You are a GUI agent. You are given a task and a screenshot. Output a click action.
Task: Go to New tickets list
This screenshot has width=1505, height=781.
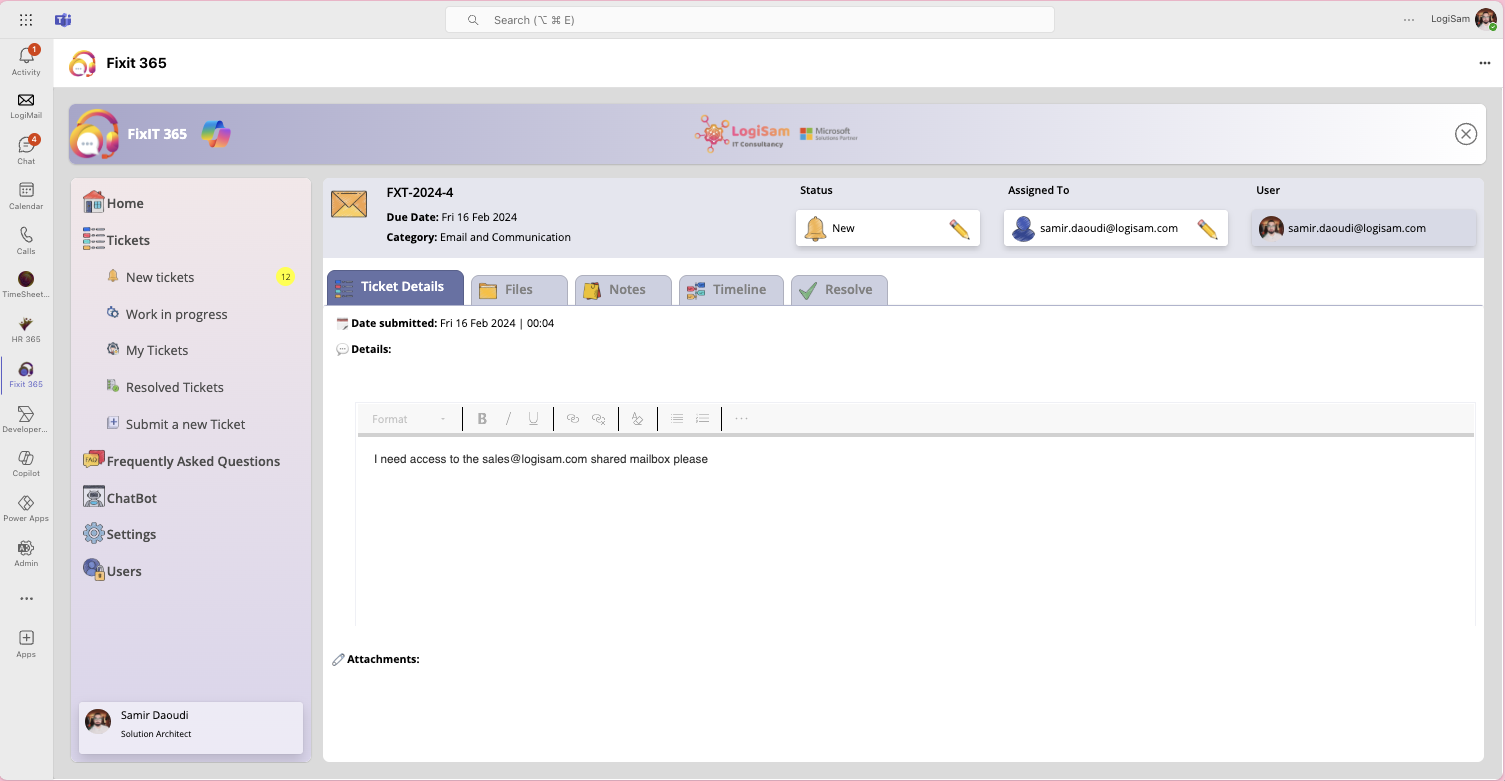tap(160, 277)
